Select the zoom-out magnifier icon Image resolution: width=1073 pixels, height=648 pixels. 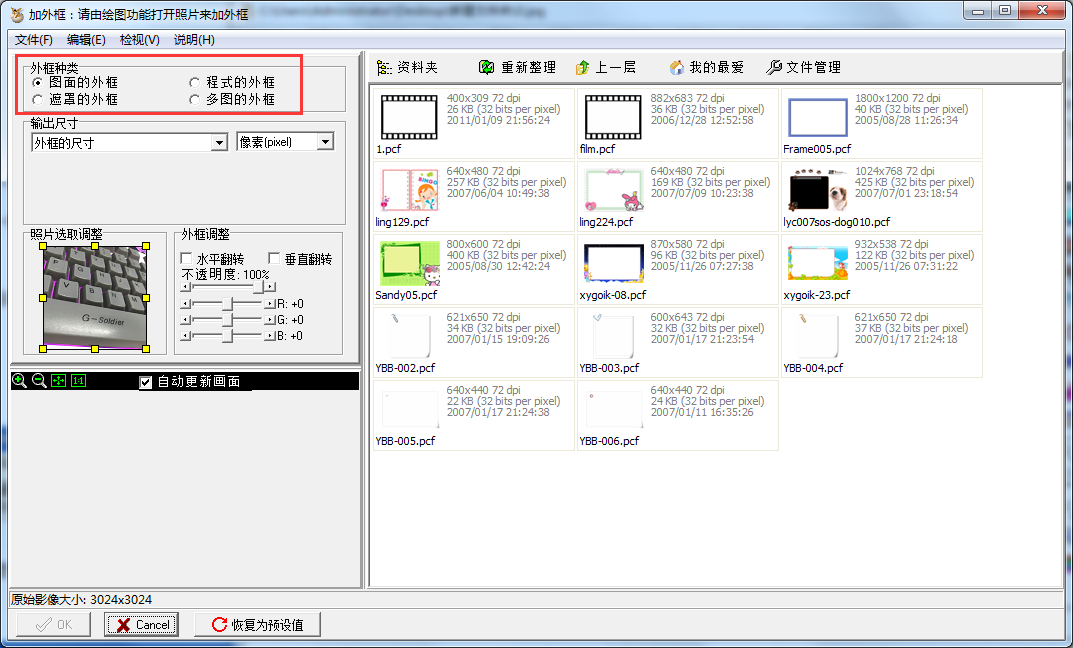click(x=36, y=380)
